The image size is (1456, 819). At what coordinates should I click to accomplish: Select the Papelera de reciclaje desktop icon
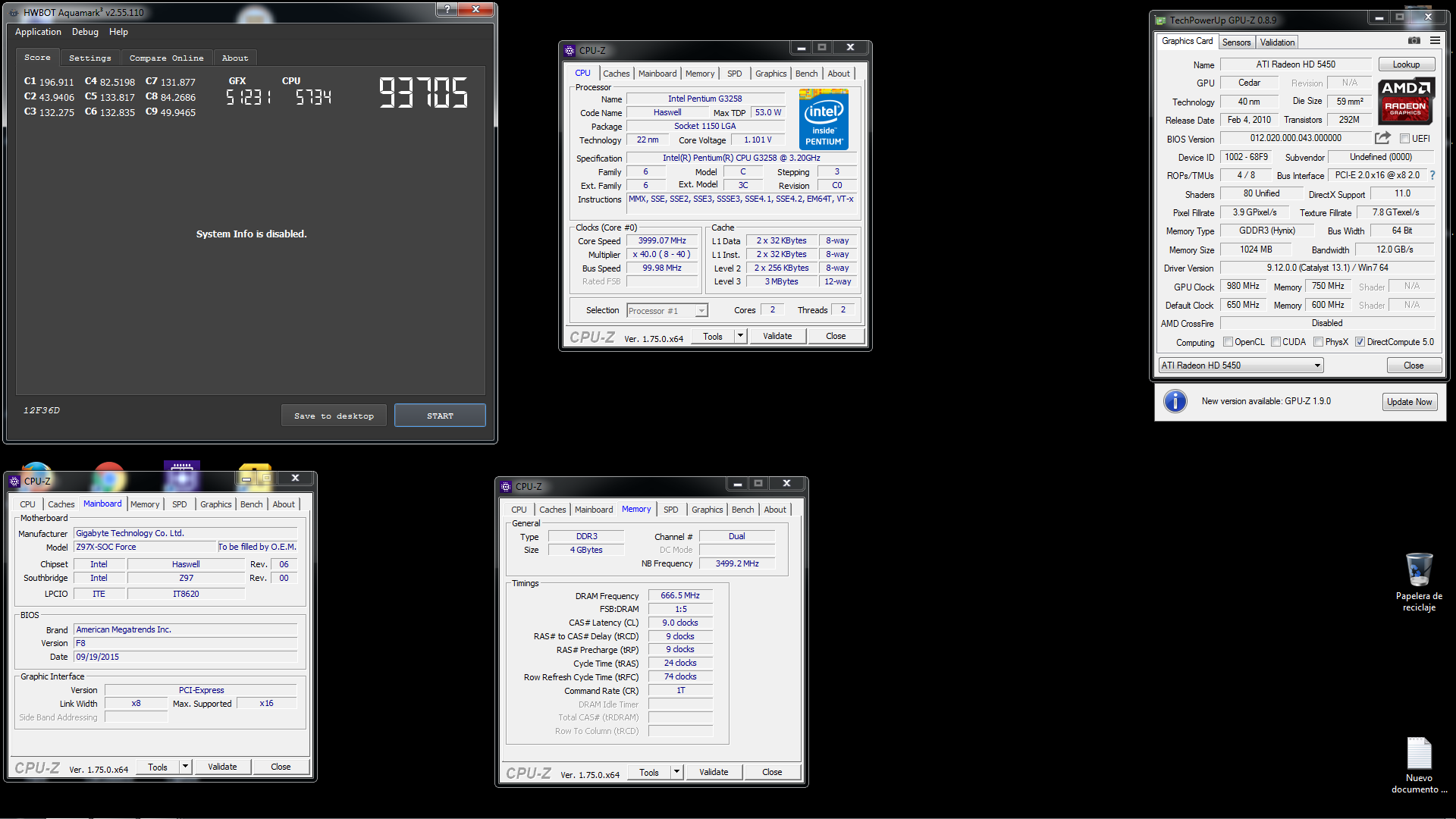click(x=1419, y=582)
